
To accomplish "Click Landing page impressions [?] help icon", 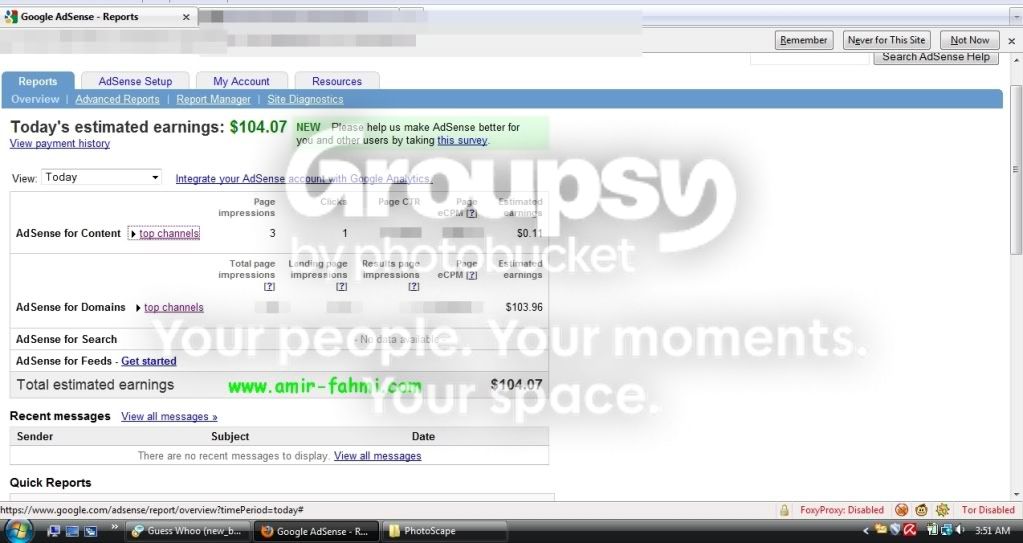I will [341, 287].
